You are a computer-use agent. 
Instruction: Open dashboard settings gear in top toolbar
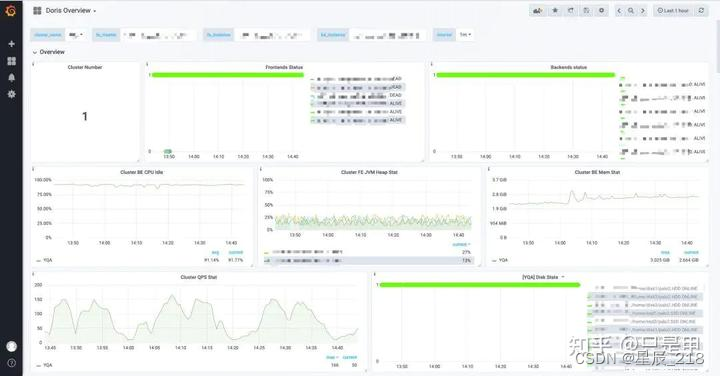click(x=602, y=11)
